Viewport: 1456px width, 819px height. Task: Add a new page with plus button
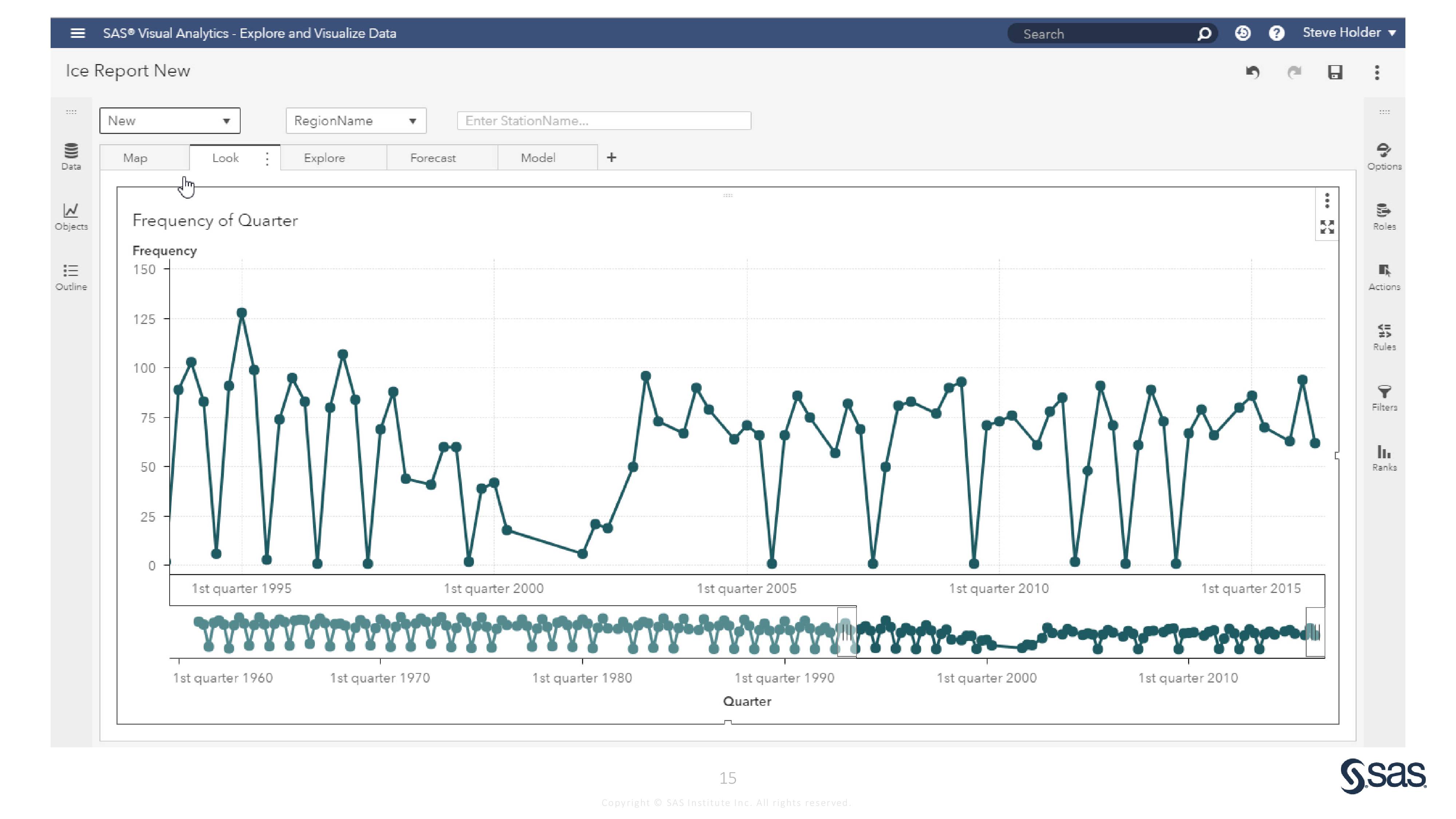[612, 158]
